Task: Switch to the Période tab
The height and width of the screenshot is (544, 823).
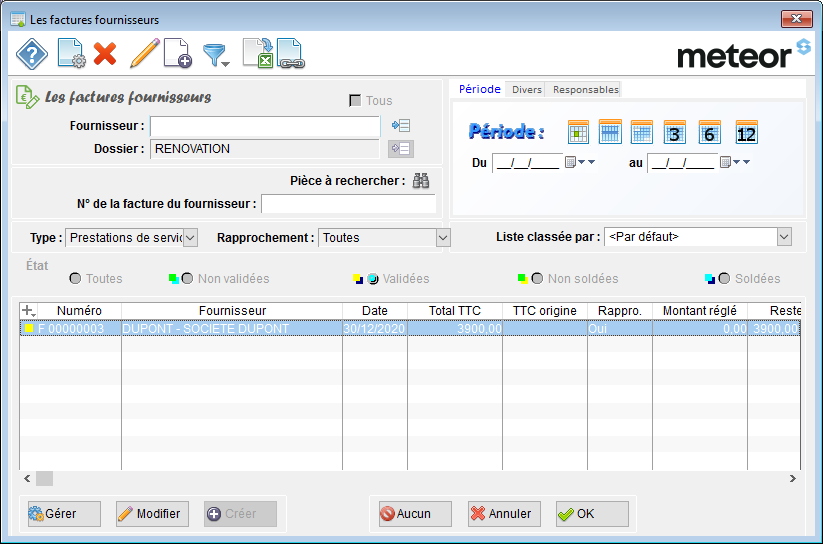Action: [479, 89]
